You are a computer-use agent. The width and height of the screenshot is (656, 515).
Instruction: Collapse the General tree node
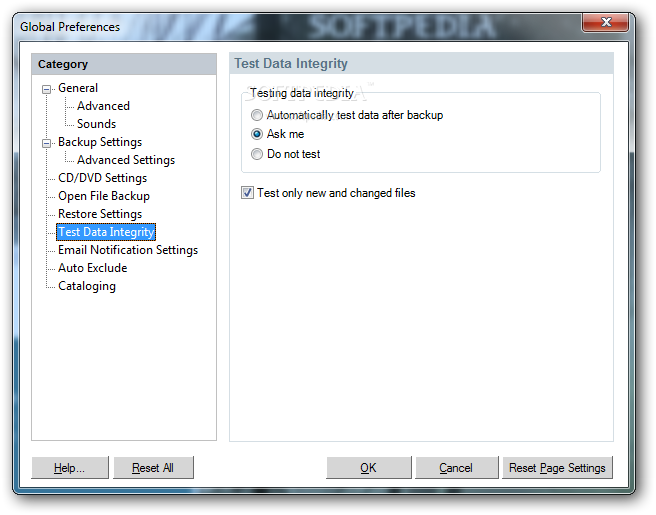46,89
